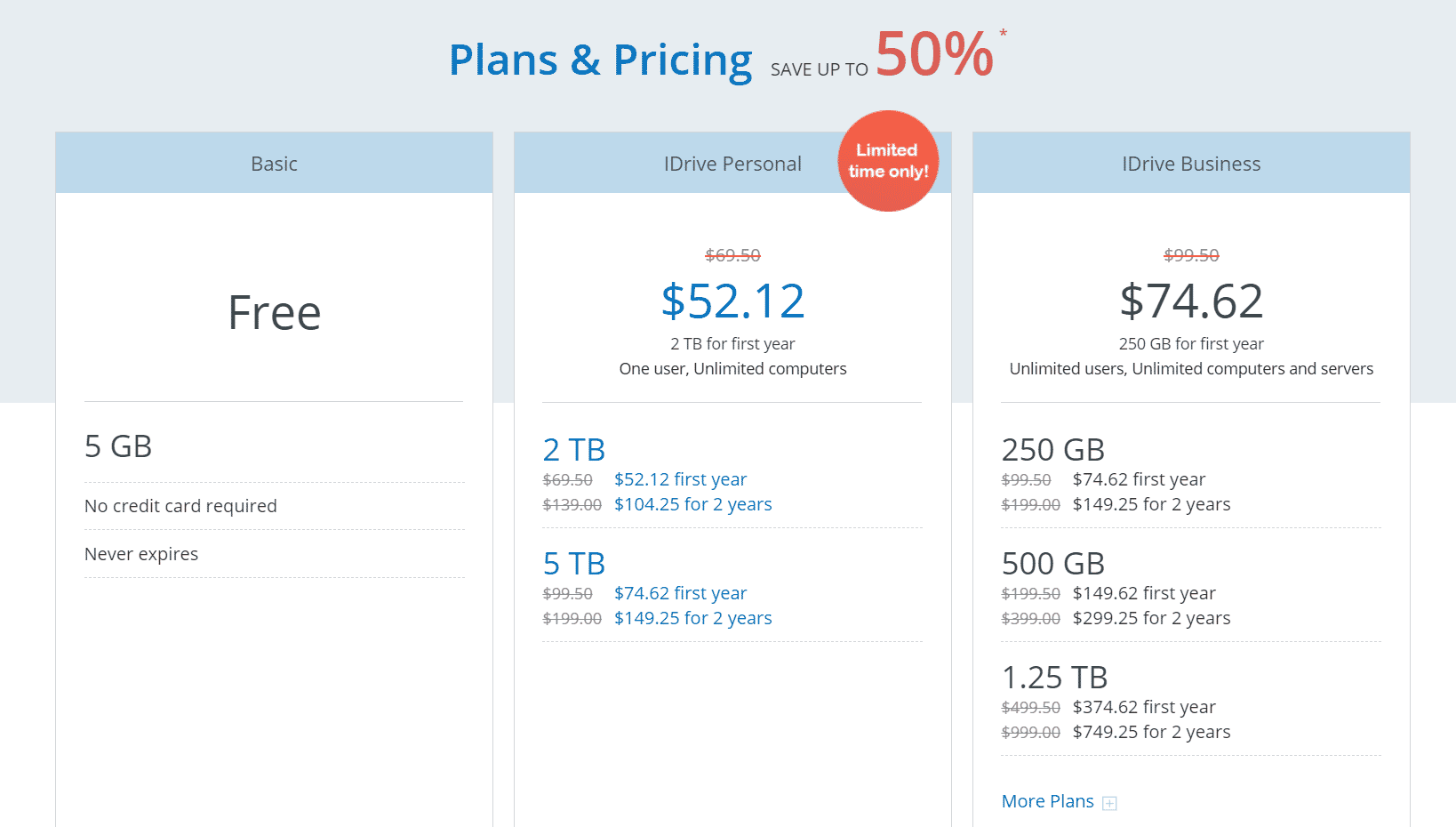This screenshot has height=827, width=1456.
Task: Choose the 5 TB personal plan
Action: pos(574,564)
